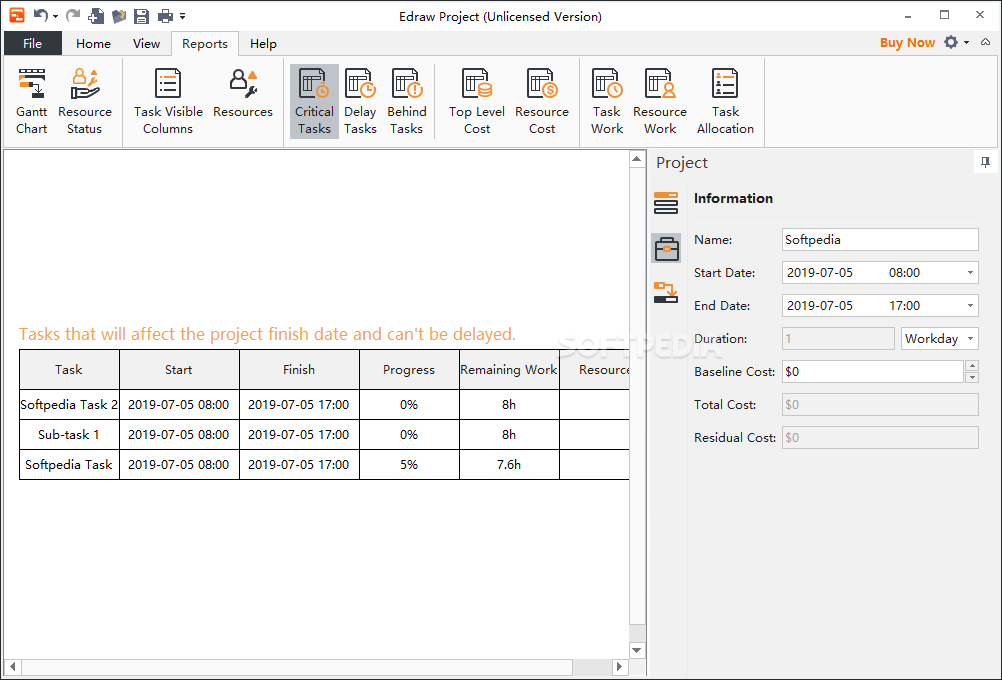
Task: Click the 7.6h remaining work cell
Action: (509, 465)
